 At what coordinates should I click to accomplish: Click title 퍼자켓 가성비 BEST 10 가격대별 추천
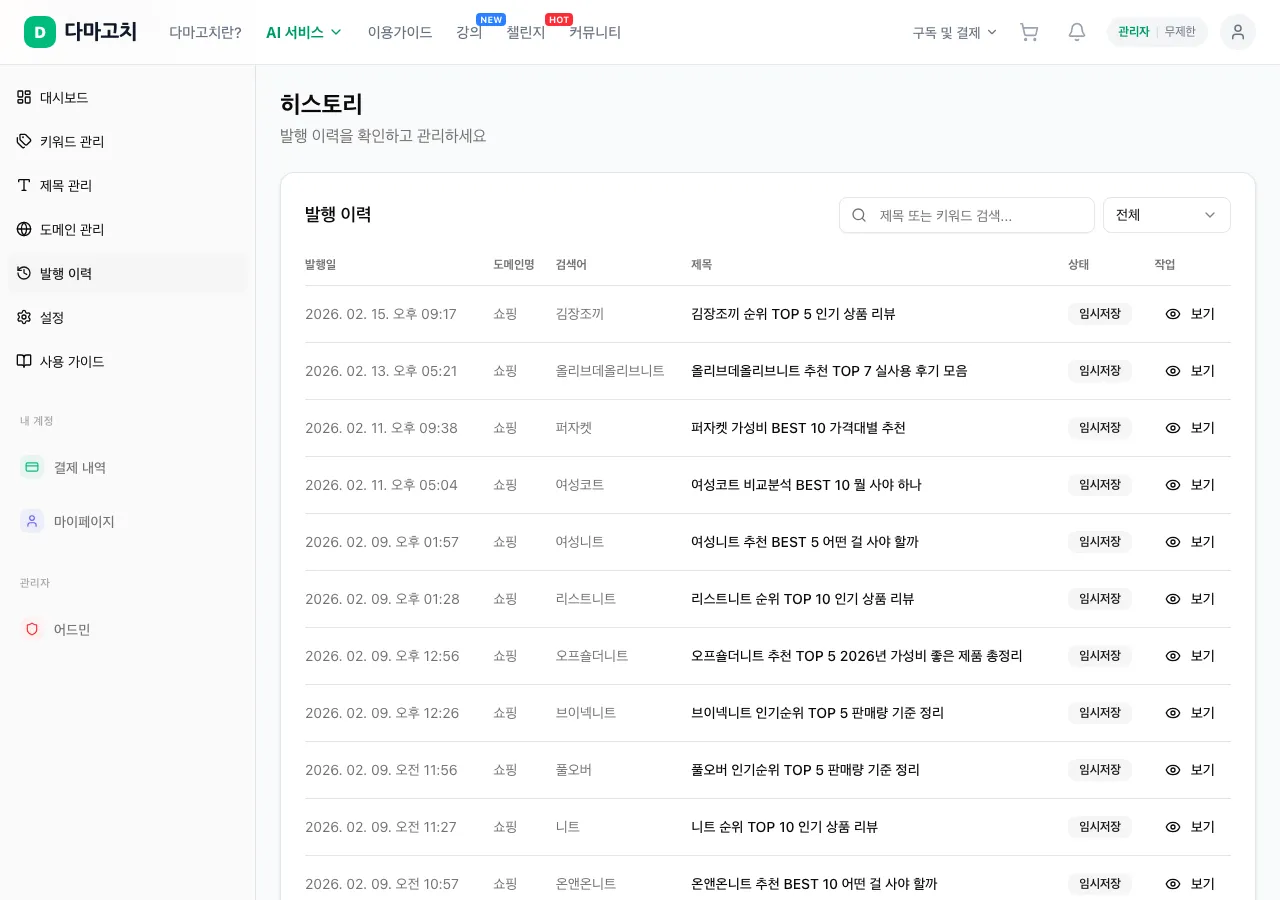[x=798, y=428]
